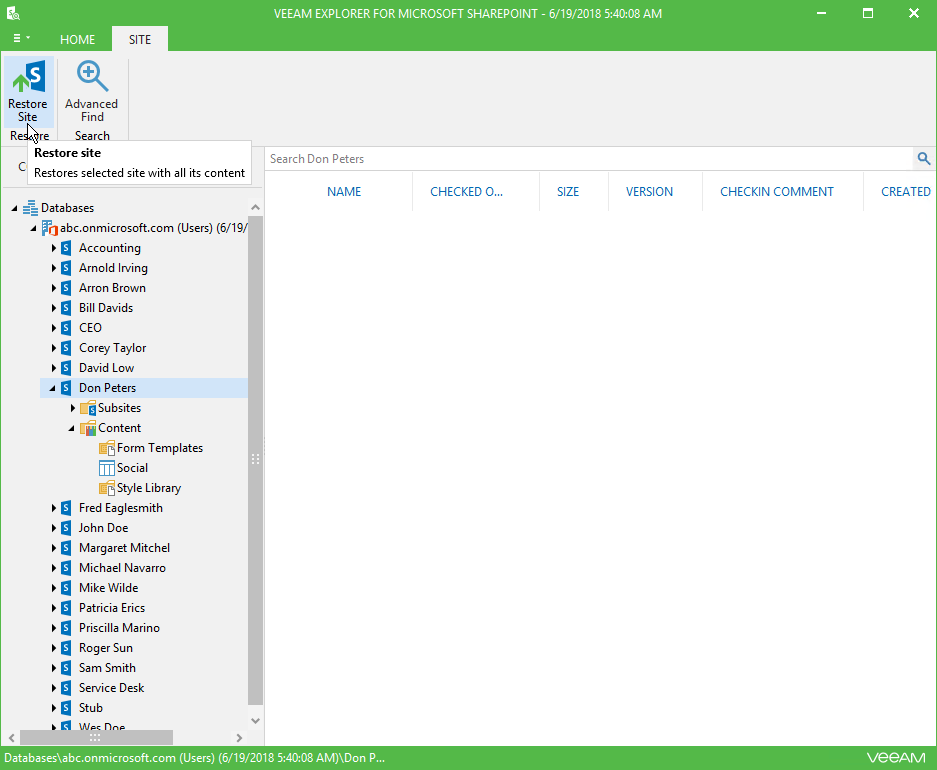Screen dimensions: 937x770
Task: Sort by the VERSION column header
Action: pyautogui.click(x=649, y=192)
